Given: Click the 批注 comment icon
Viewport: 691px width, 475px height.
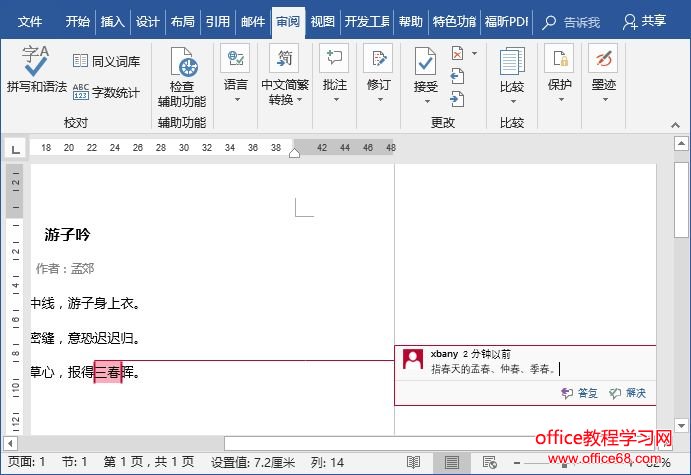Looking at the screenshot, I should click(334, 58).
